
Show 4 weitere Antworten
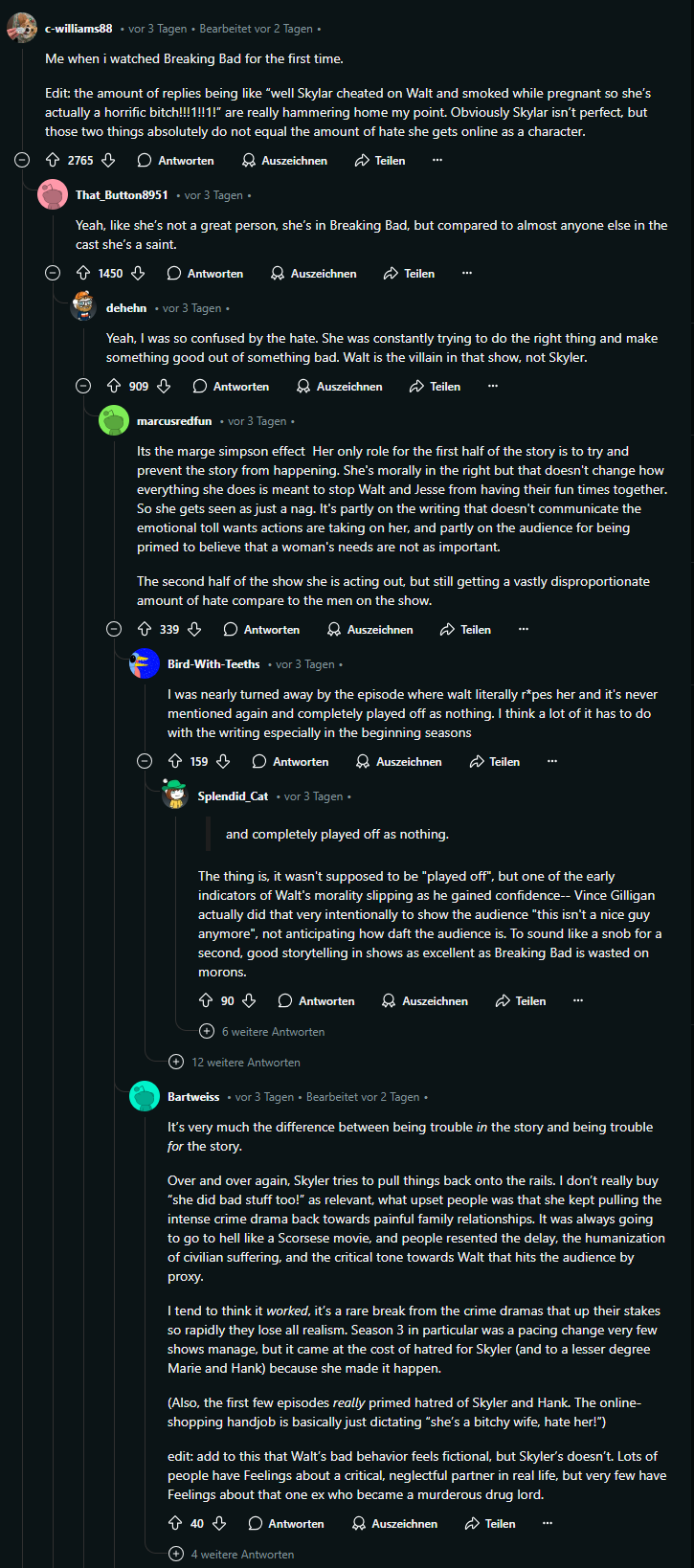tap(176, 1555)
